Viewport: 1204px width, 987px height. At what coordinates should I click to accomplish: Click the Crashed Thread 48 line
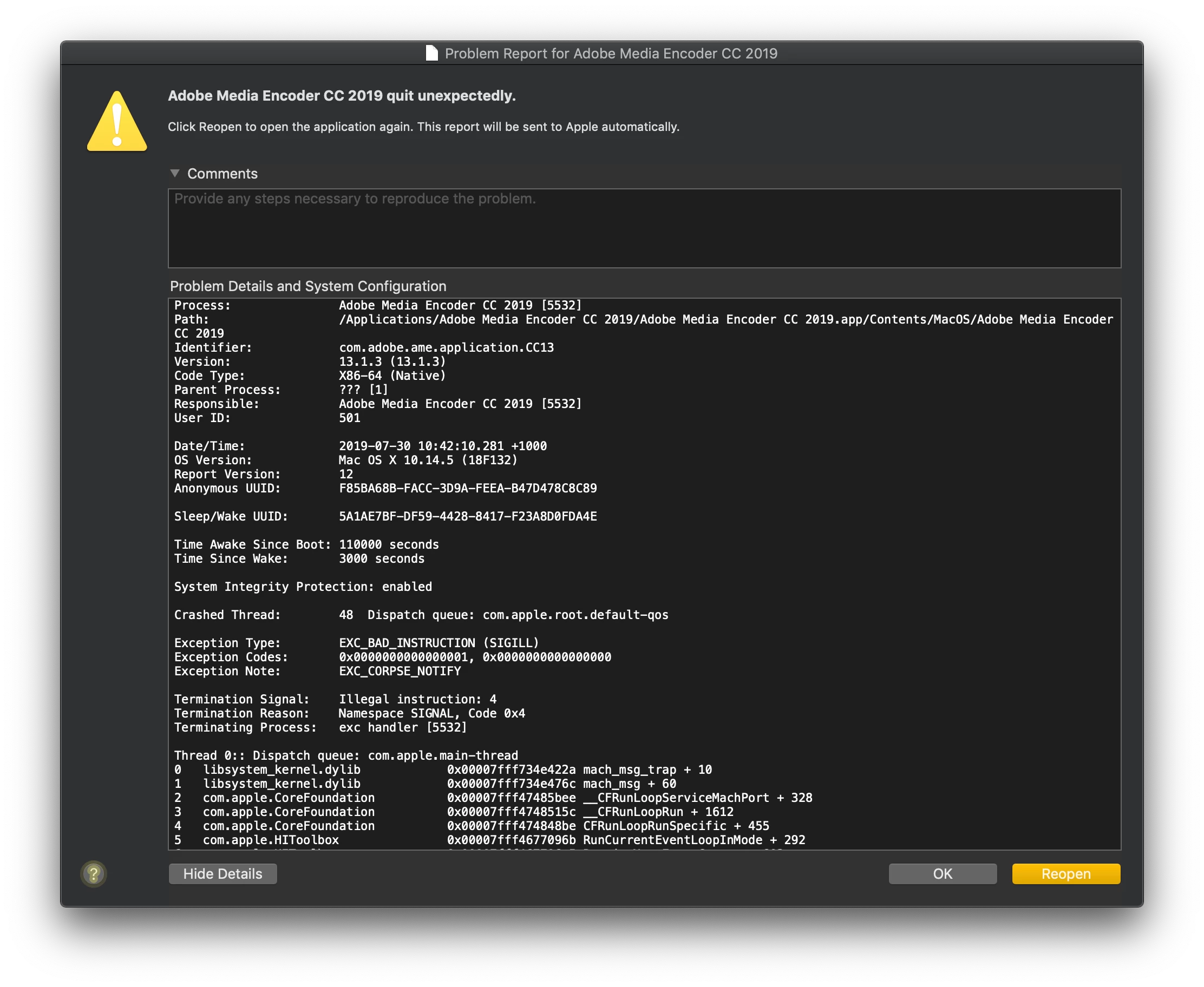[x=421, y=615]
